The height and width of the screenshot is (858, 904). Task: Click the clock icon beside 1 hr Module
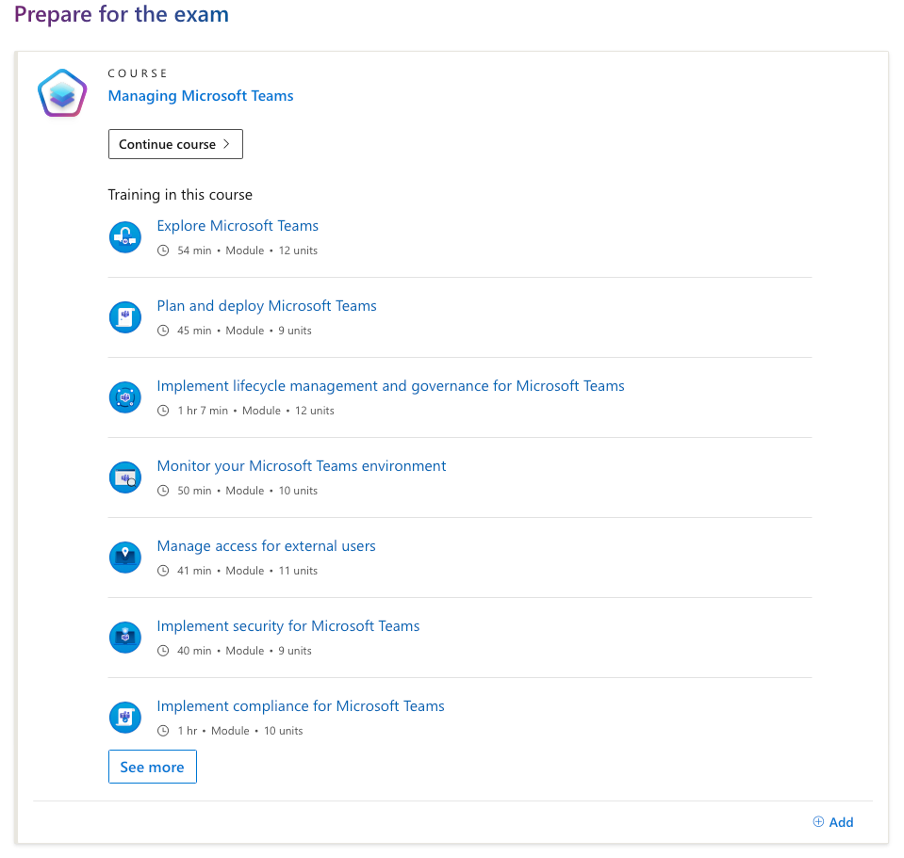164,731
